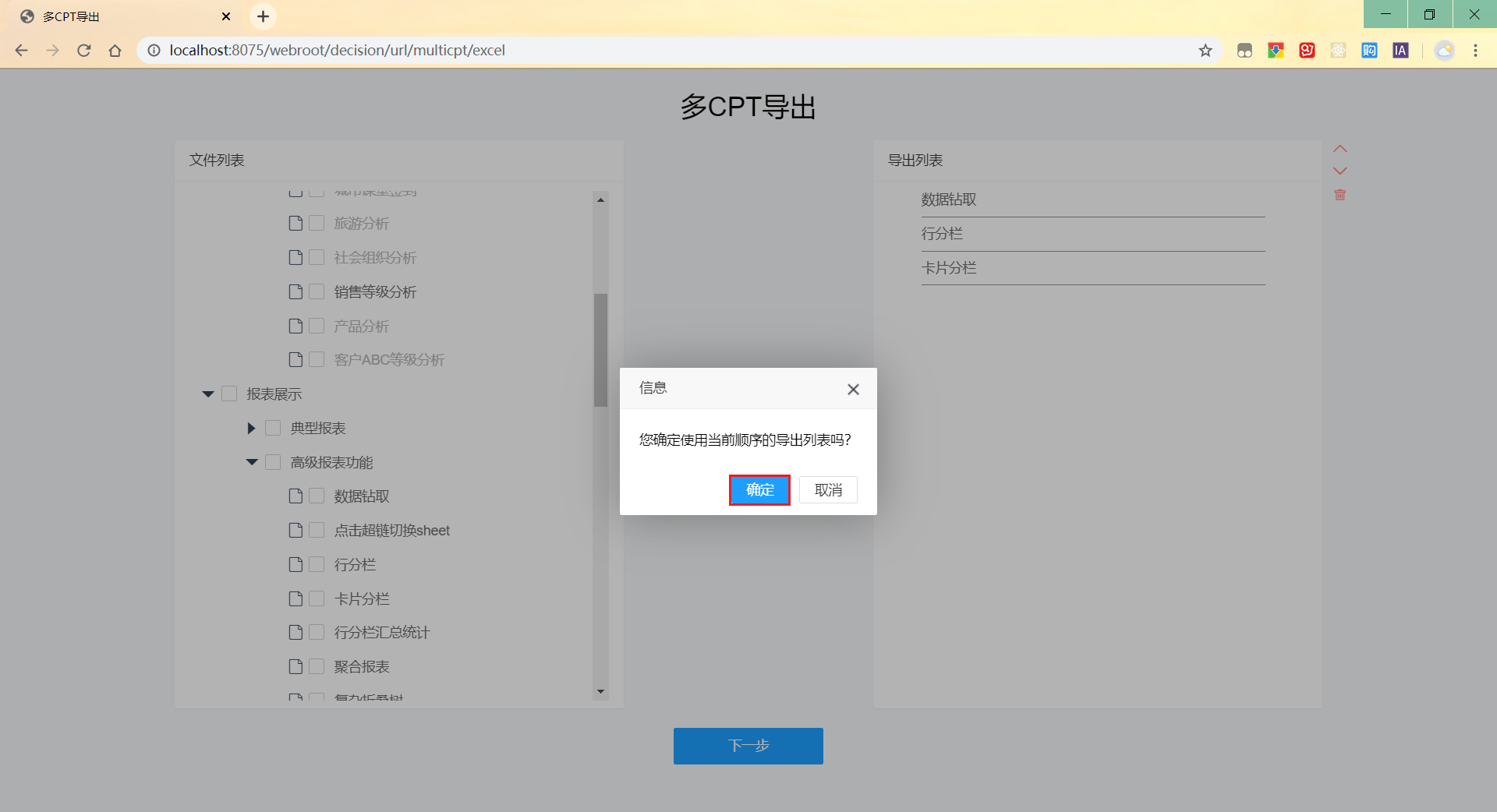Click 取消 to cancel the dialog
1497x812 pixels.
coord(828,490)
